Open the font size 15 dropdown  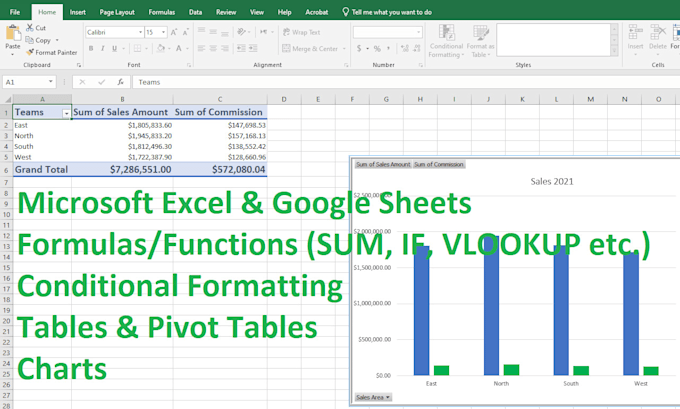point(163,32)
